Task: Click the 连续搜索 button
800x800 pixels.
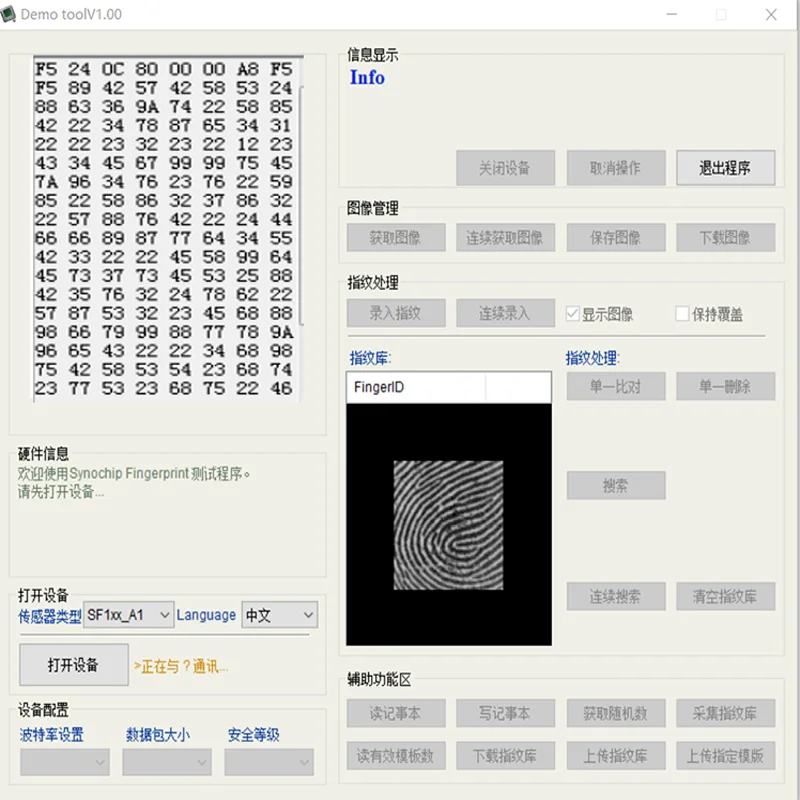Action: (616, 596)
